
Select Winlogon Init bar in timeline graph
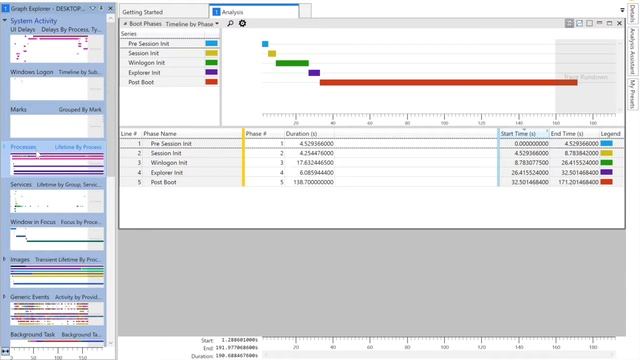pyautogui.click(x=292, y=63)
